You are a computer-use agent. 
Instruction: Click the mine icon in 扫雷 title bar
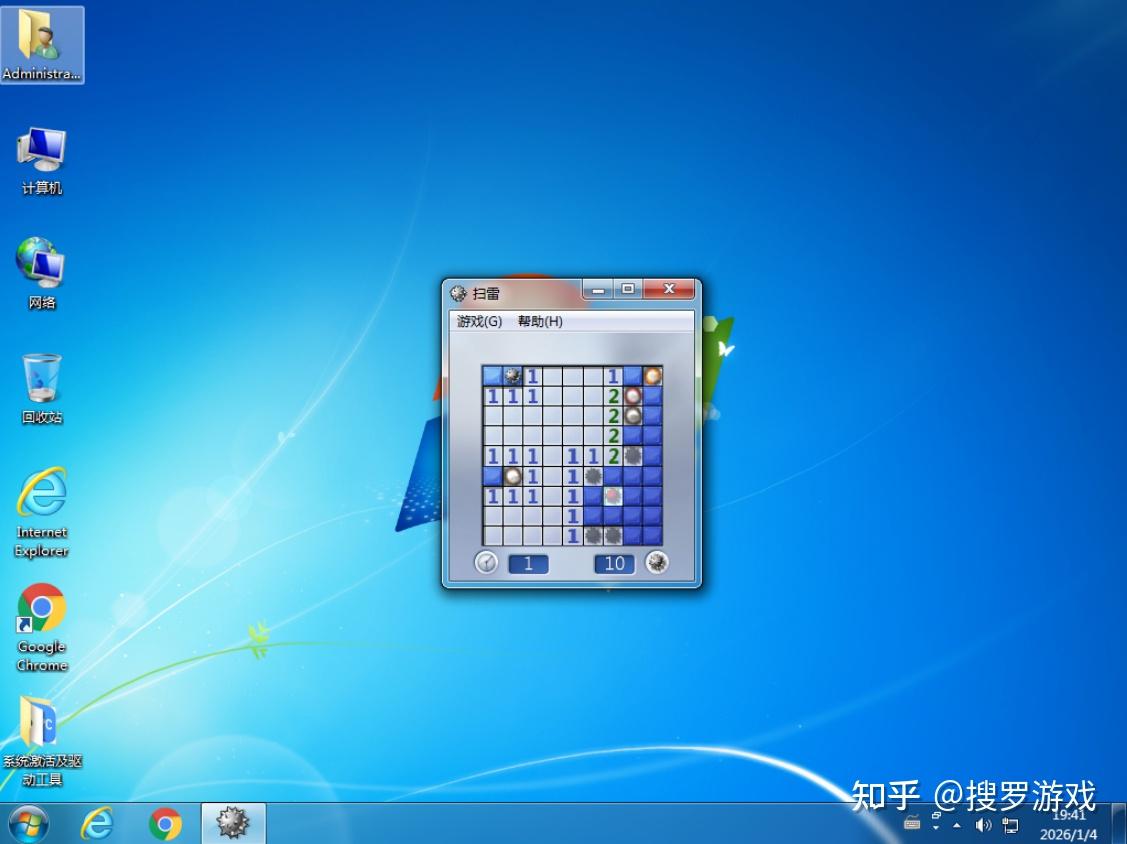pyautogui.click(x=458, y=293)
